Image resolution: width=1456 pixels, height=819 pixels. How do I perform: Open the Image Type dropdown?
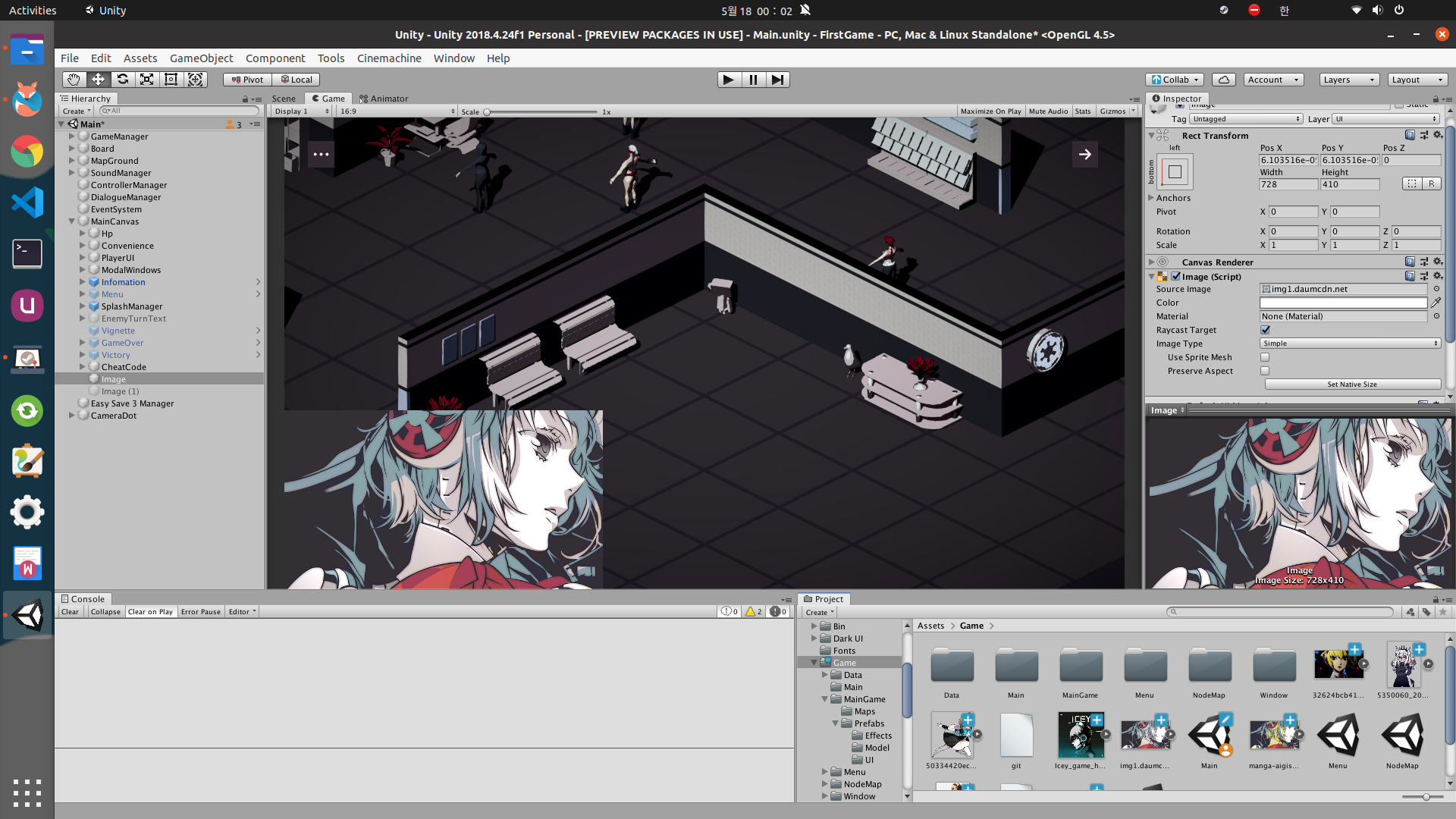pos(1350,344)
